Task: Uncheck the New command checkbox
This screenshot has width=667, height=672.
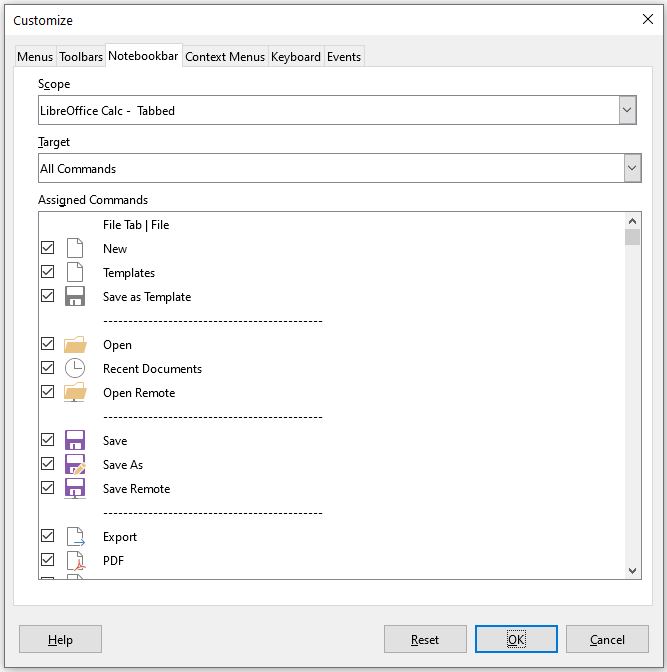Action: pyautogui.click(x=48, y=248)
